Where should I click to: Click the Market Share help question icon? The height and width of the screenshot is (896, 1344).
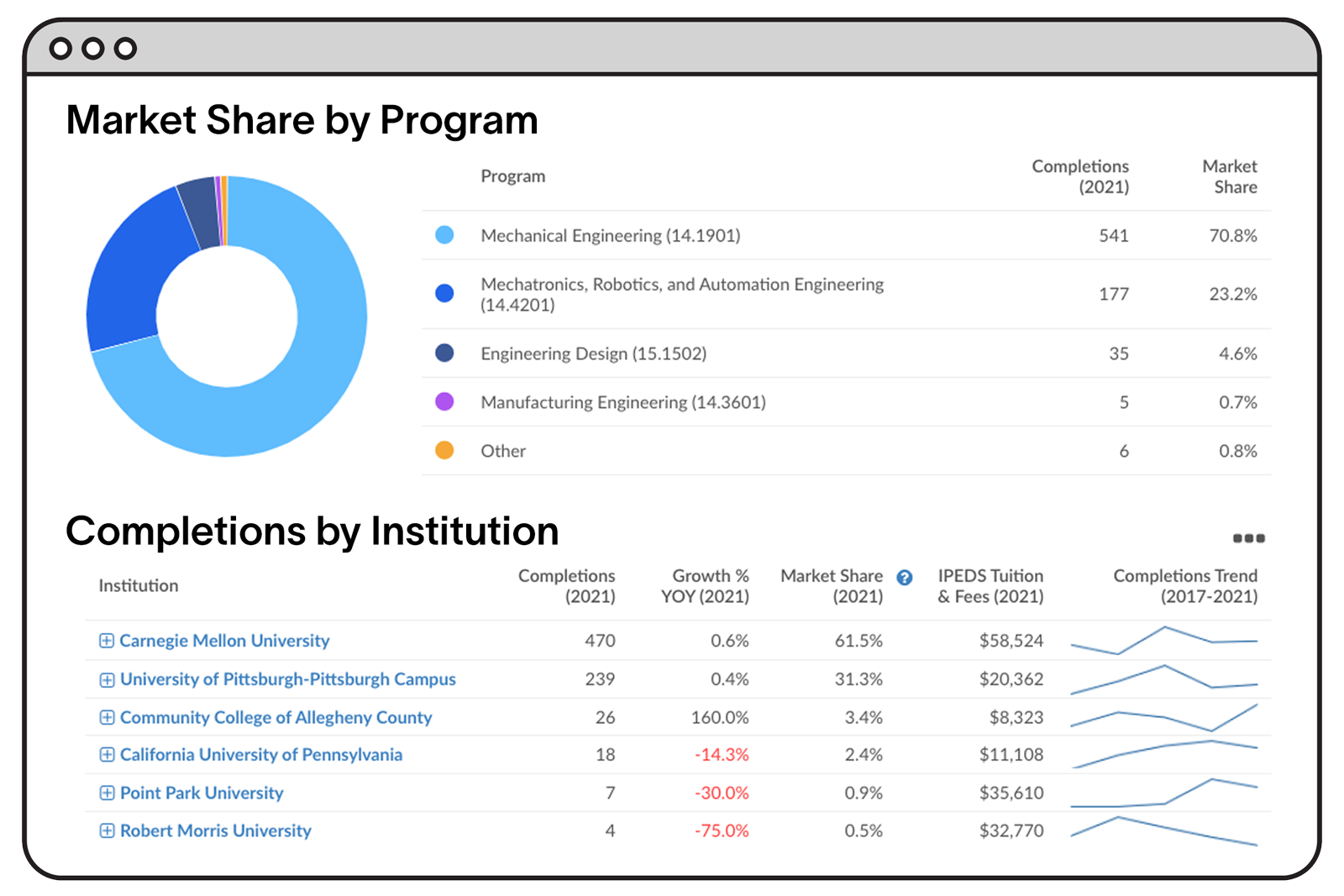[904, 578]
